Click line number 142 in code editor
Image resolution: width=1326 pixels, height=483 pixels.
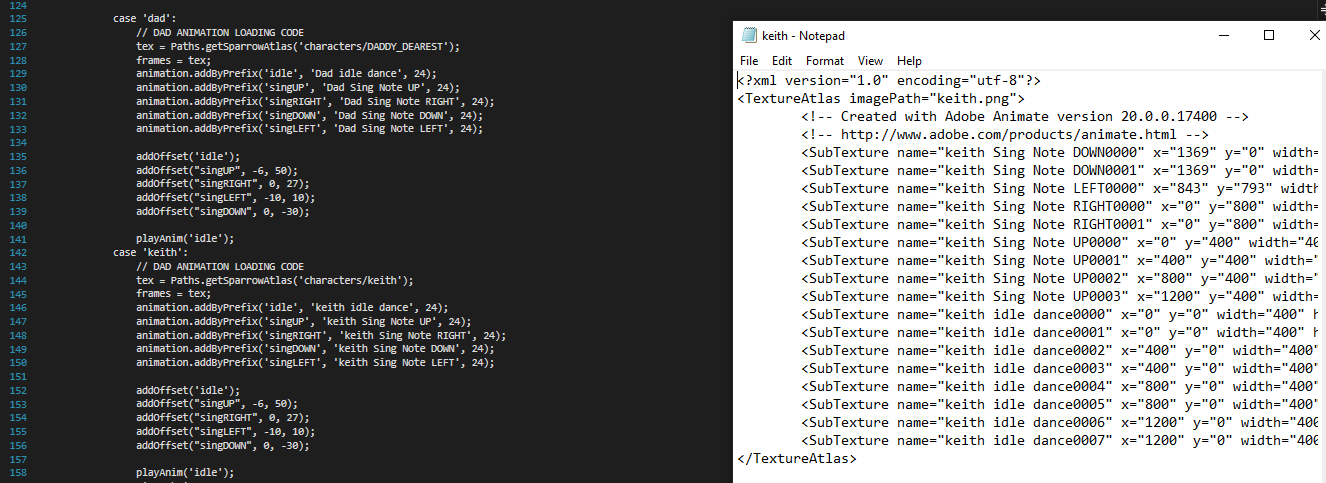[x=19, y=252]
